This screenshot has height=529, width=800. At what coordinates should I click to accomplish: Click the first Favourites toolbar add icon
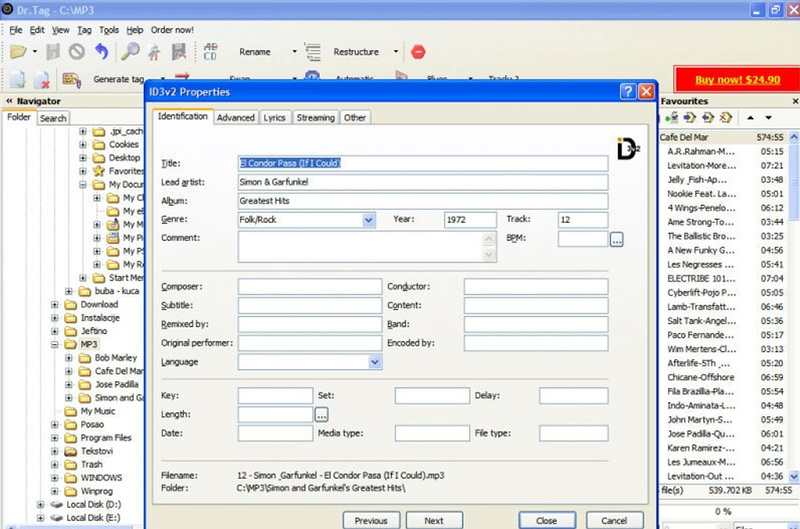pos(672,118)
